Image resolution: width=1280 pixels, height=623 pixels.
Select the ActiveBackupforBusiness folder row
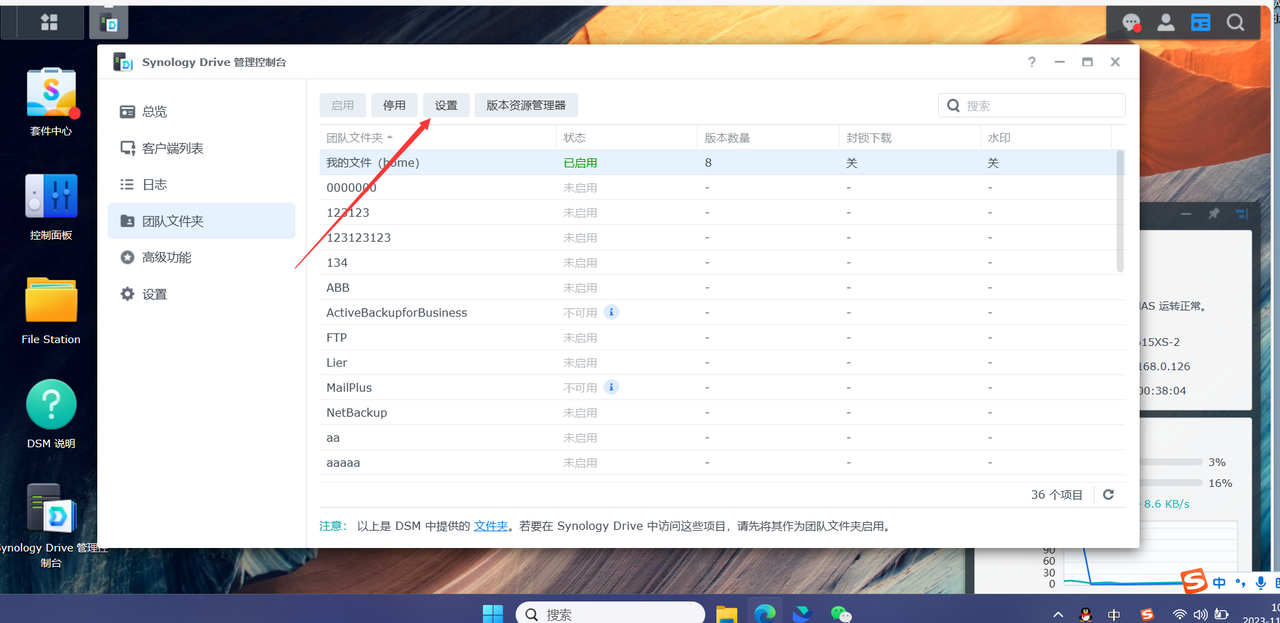[717, 312]
